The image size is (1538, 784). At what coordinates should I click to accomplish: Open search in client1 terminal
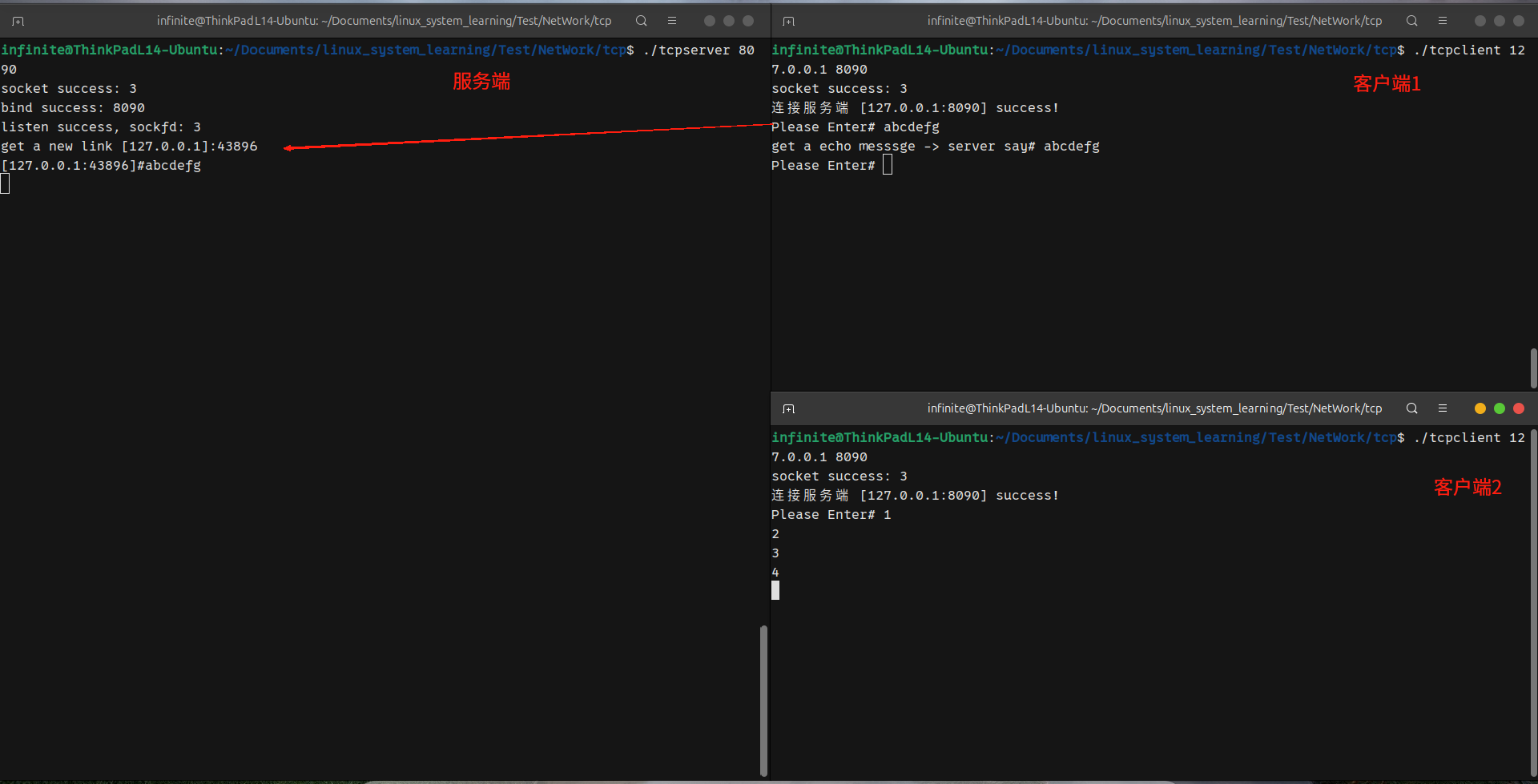coord(1411,21)
